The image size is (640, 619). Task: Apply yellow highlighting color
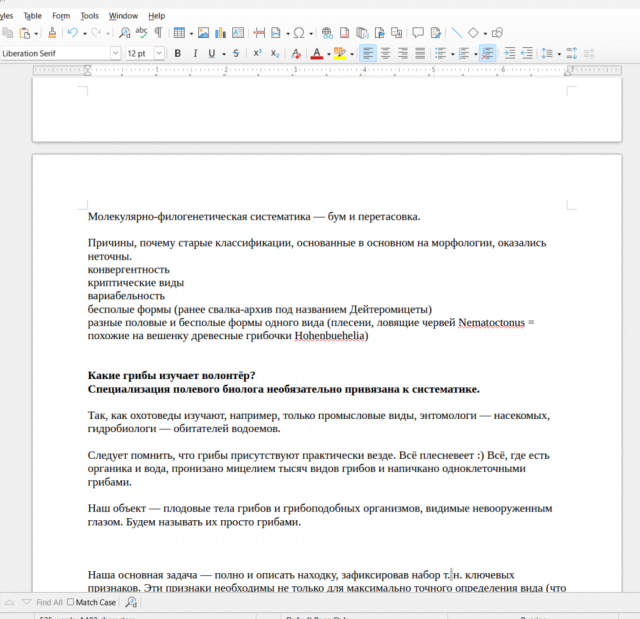340,53
